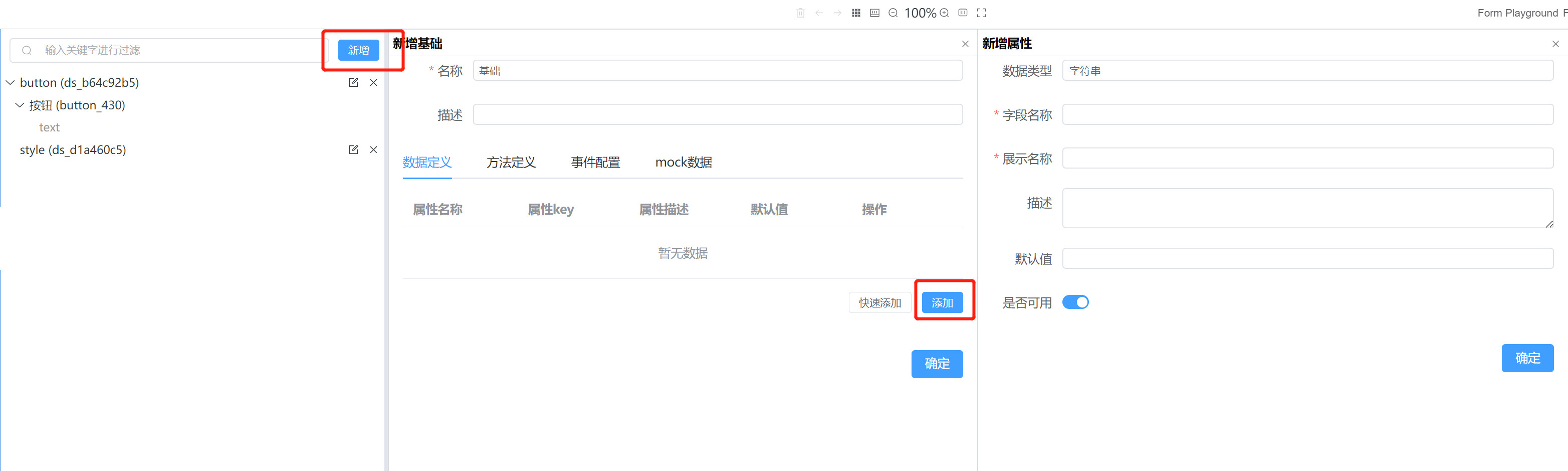The image size is (1568, 471).
Task: Click the 字段名称 input field
Action: (1307, 114)
